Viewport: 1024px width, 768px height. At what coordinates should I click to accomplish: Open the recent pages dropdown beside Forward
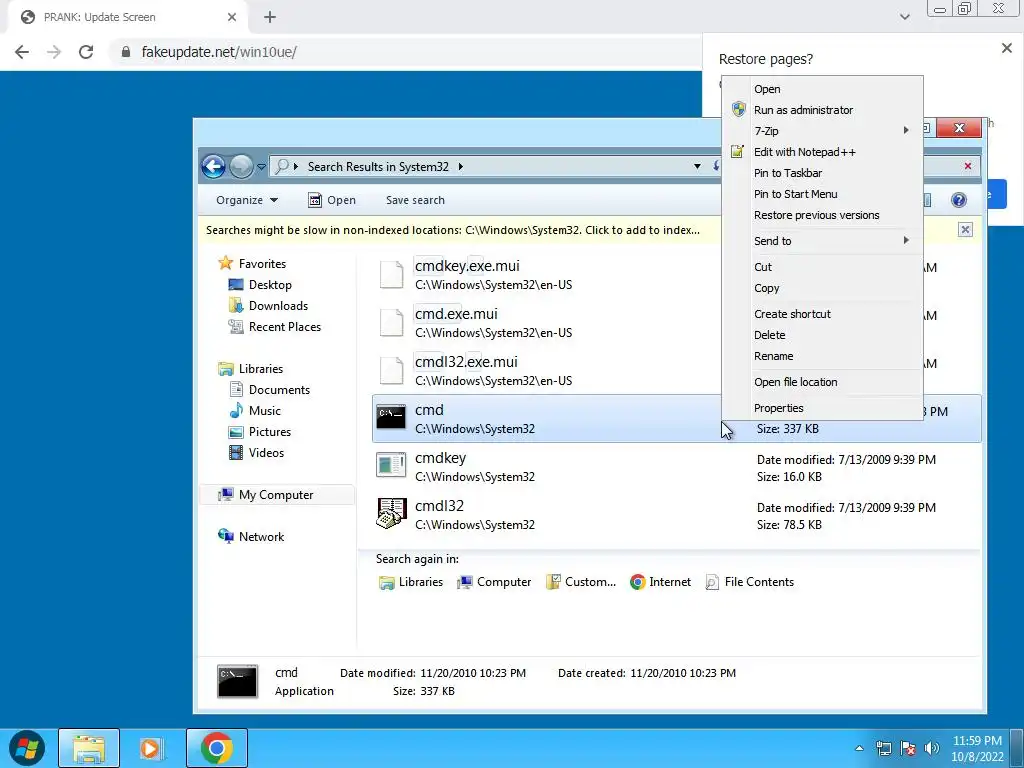261,167
